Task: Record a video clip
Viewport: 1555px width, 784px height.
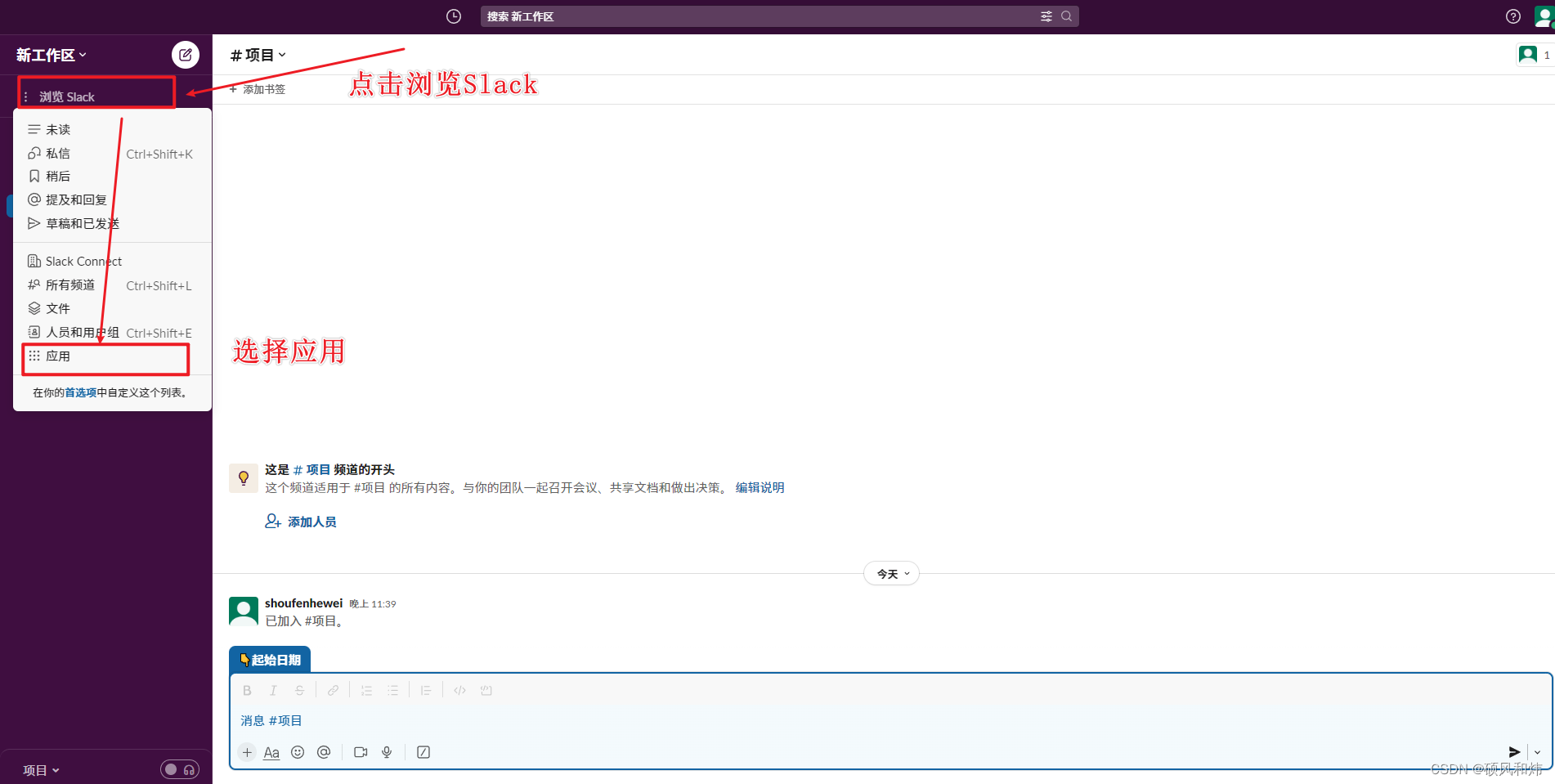Action: click(361, 752)
